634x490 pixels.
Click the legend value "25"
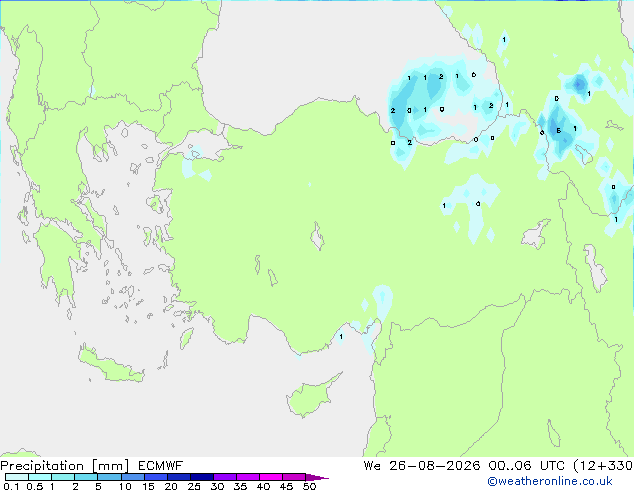(x=194, y=486)
